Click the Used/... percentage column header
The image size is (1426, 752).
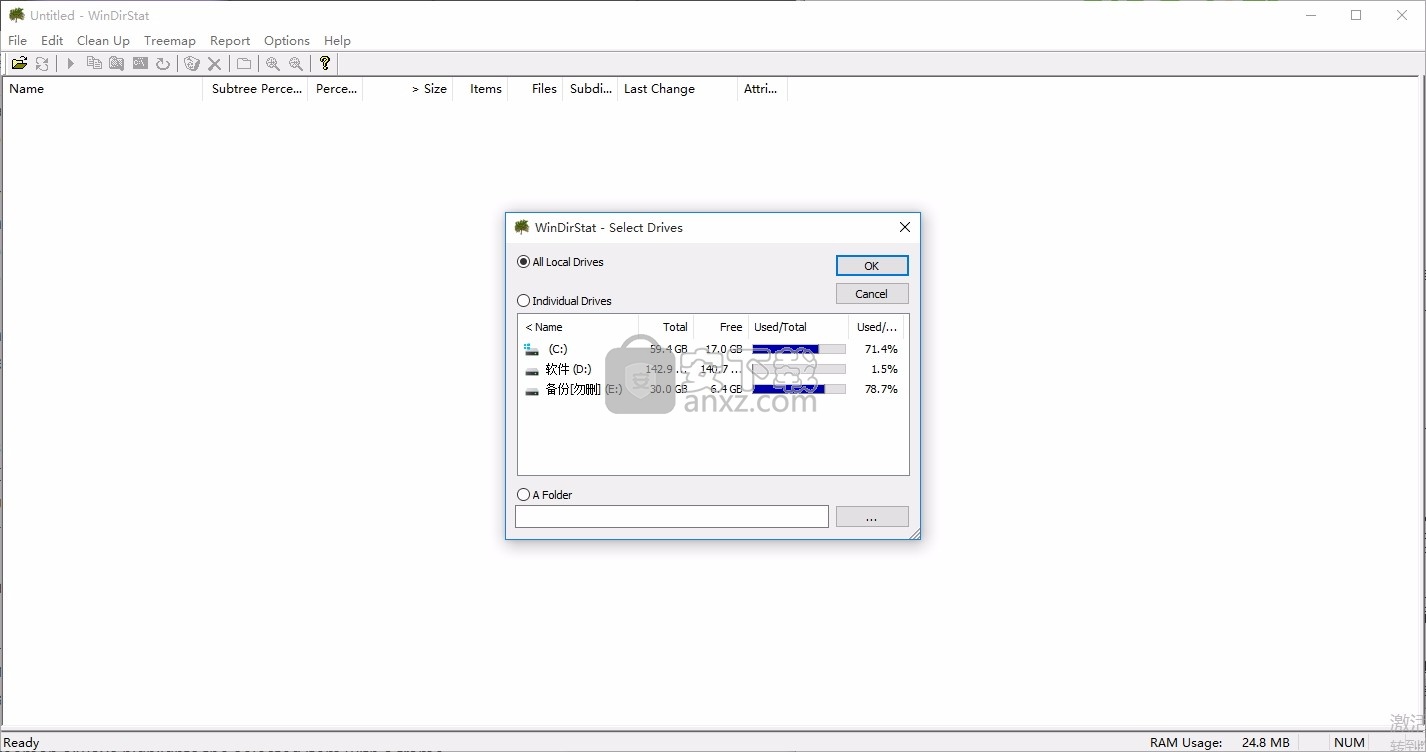tap(877, 327)
